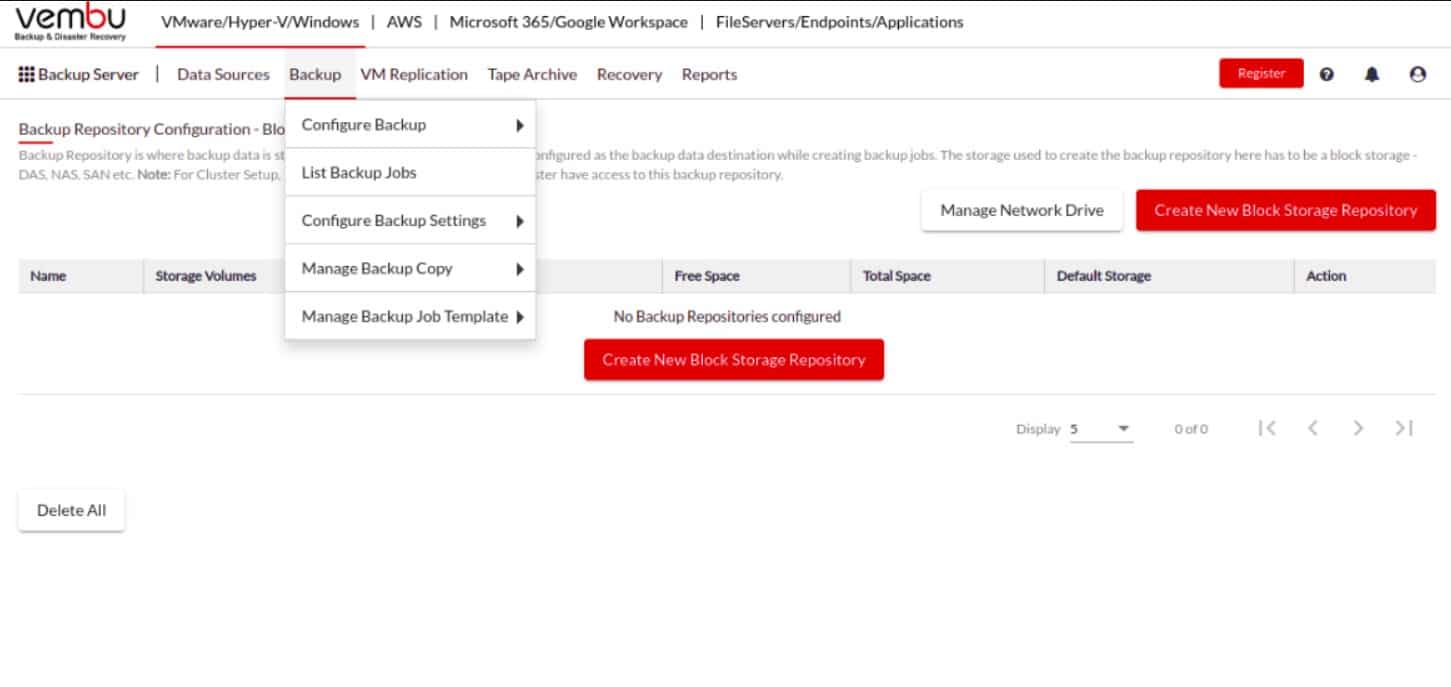Image resolution: width=1451 pixels, height=687 pixels.
Task: Open the Tape Archive menu
Action: coord(532,74)
